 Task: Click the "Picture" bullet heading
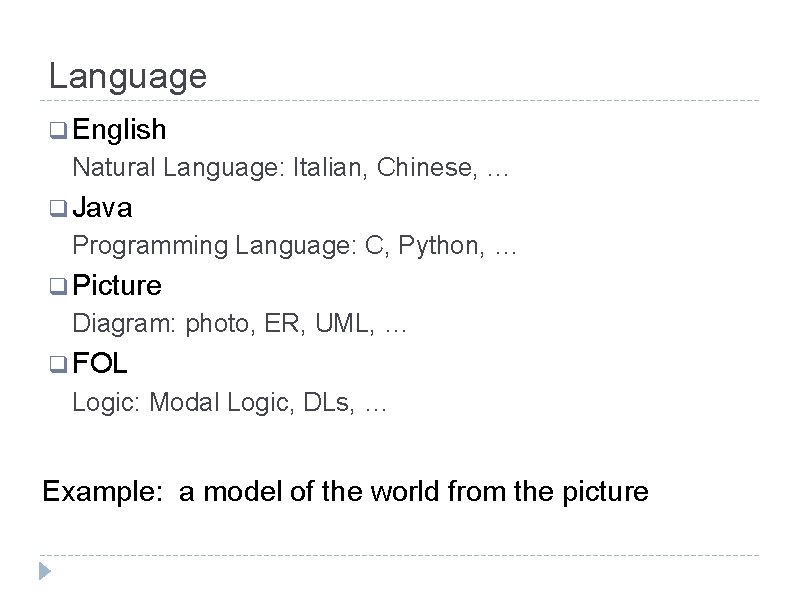pos(117,285)
